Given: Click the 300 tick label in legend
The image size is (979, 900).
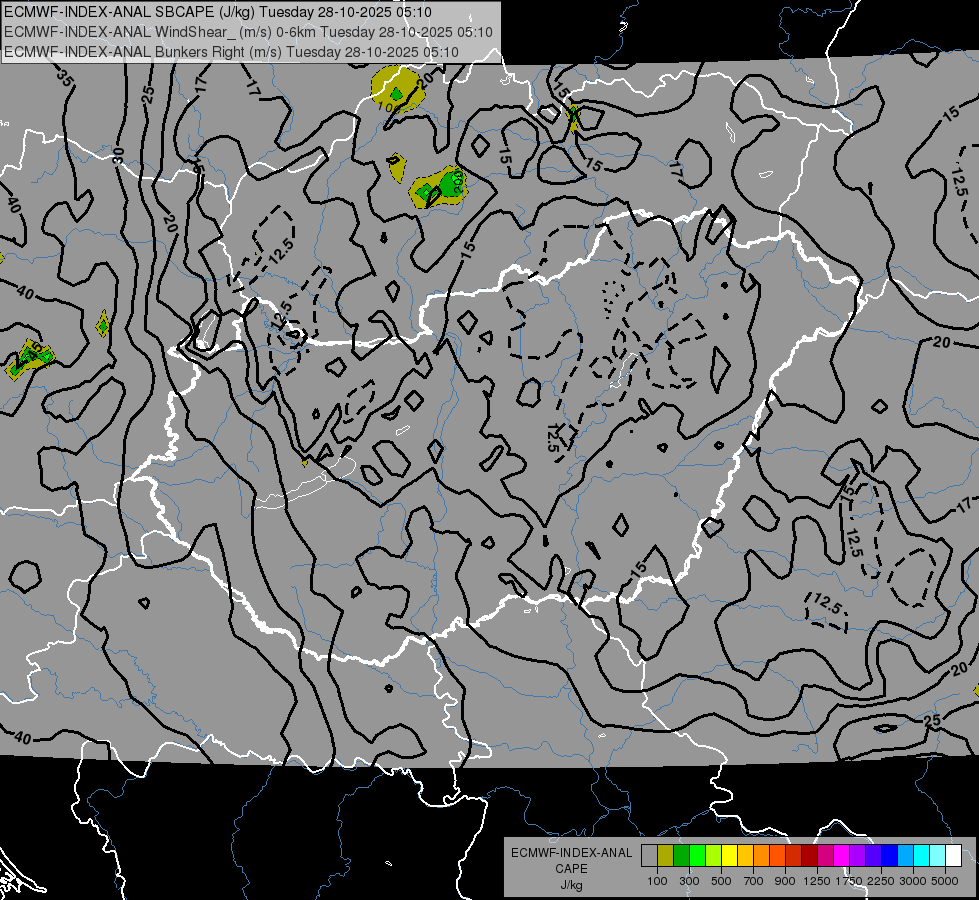Looking at the screenshot, I should (689, 881).
